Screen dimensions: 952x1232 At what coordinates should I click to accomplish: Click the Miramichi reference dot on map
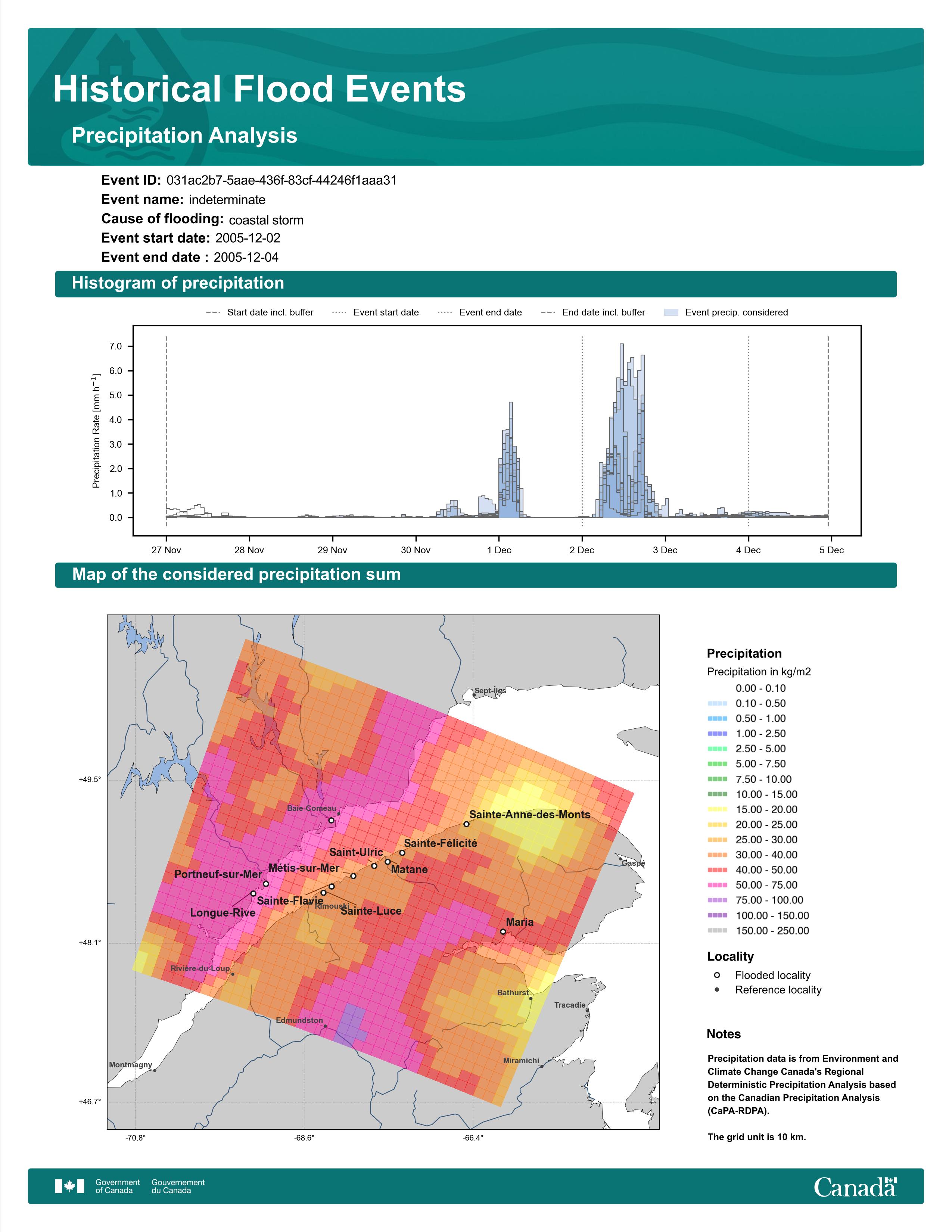coord(541,1067)
